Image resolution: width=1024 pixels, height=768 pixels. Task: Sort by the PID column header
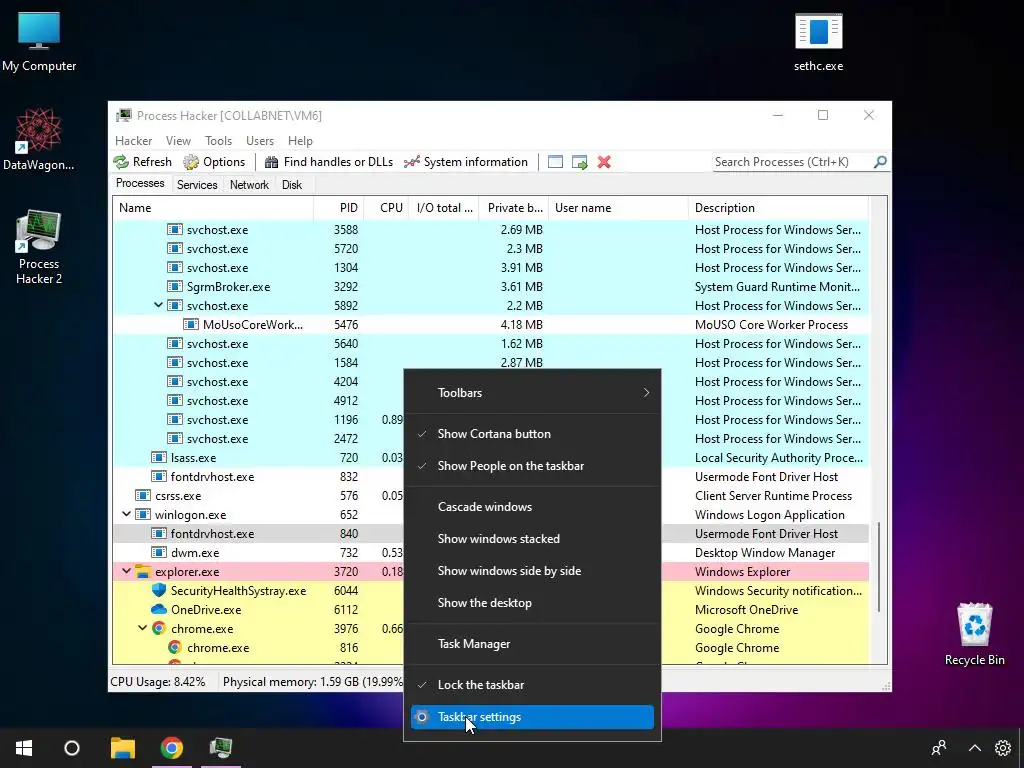tap(339, 208)
